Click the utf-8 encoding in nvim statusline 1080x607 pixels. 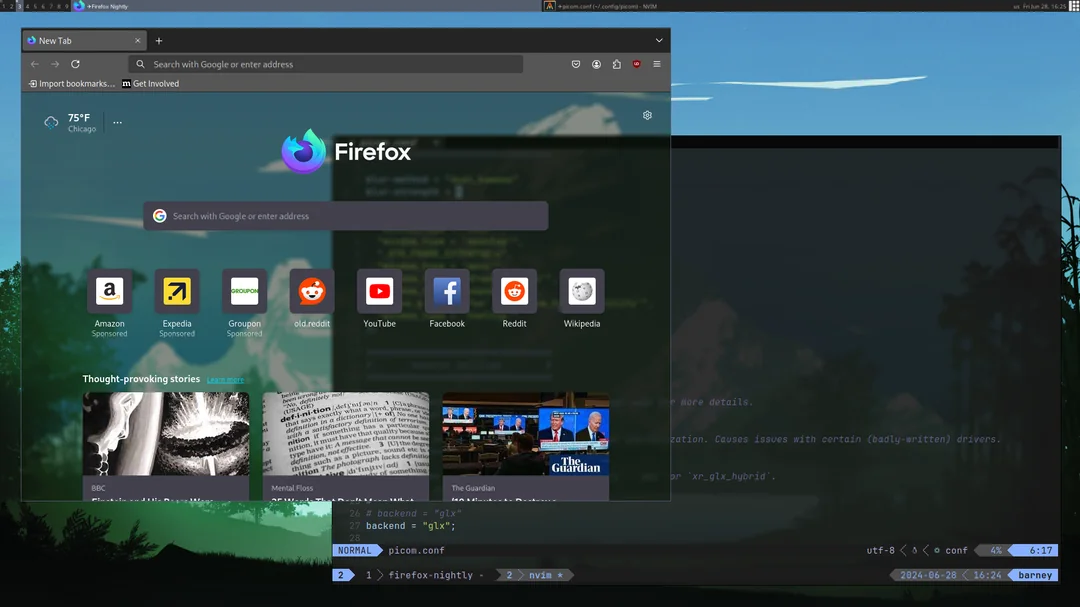pos(880,551)
